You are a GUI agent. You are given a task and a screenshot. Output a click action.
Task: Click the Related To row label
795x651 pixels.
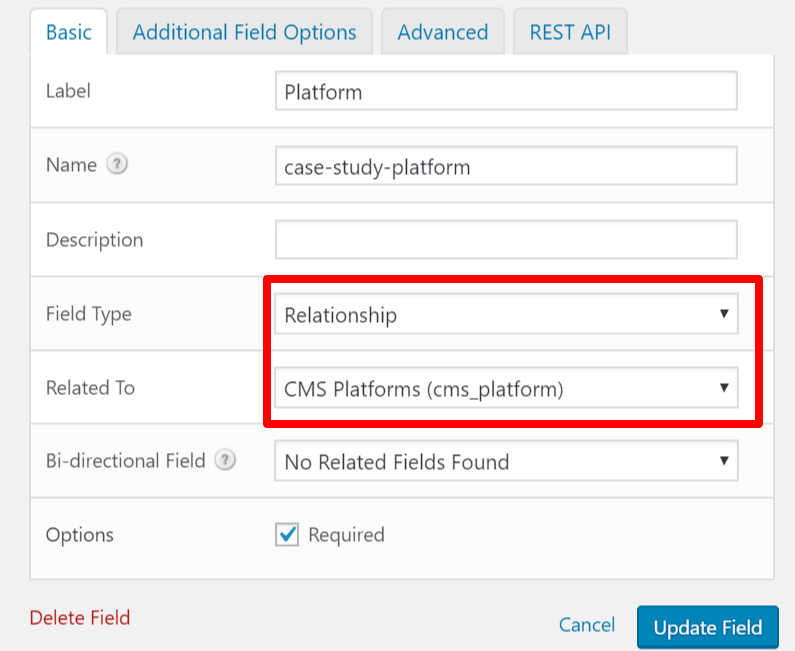[90, 388]
